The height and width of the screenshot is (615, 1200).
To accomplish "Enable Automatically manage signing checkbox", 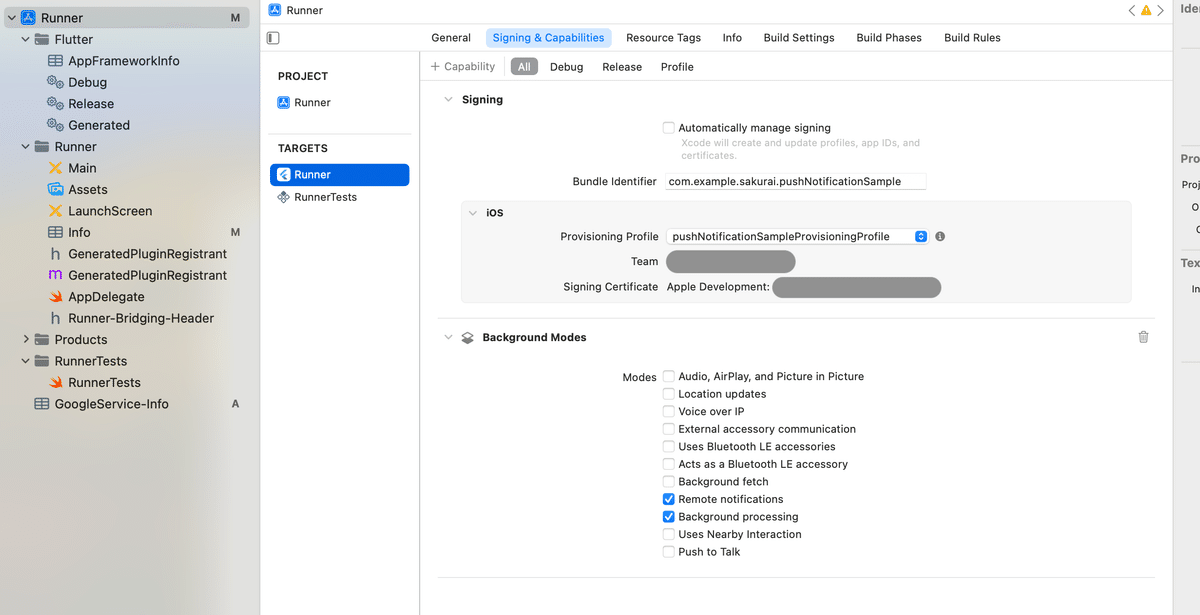I will click(668, 128).
